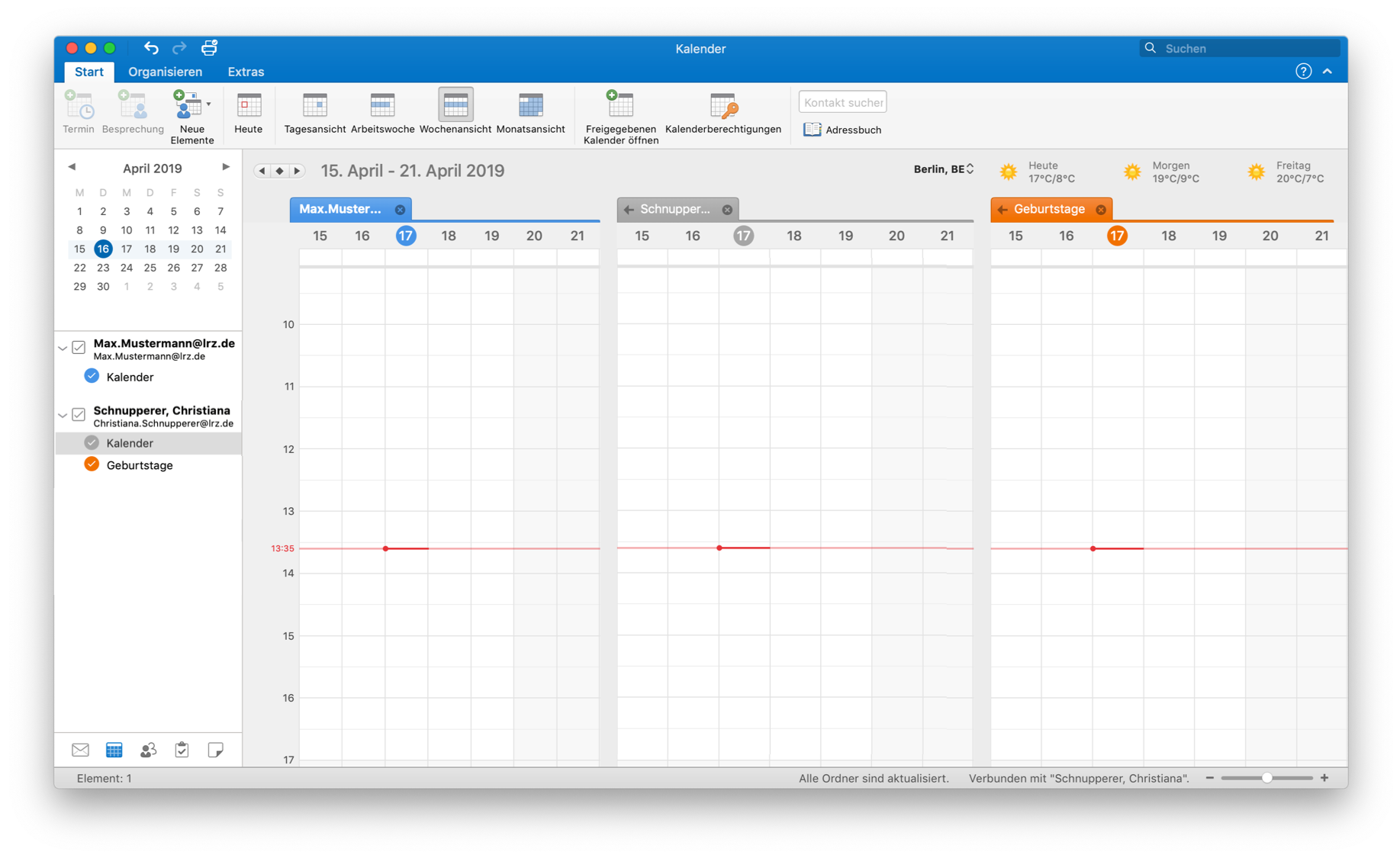Jump to today with Heute button

pos(248,111)
